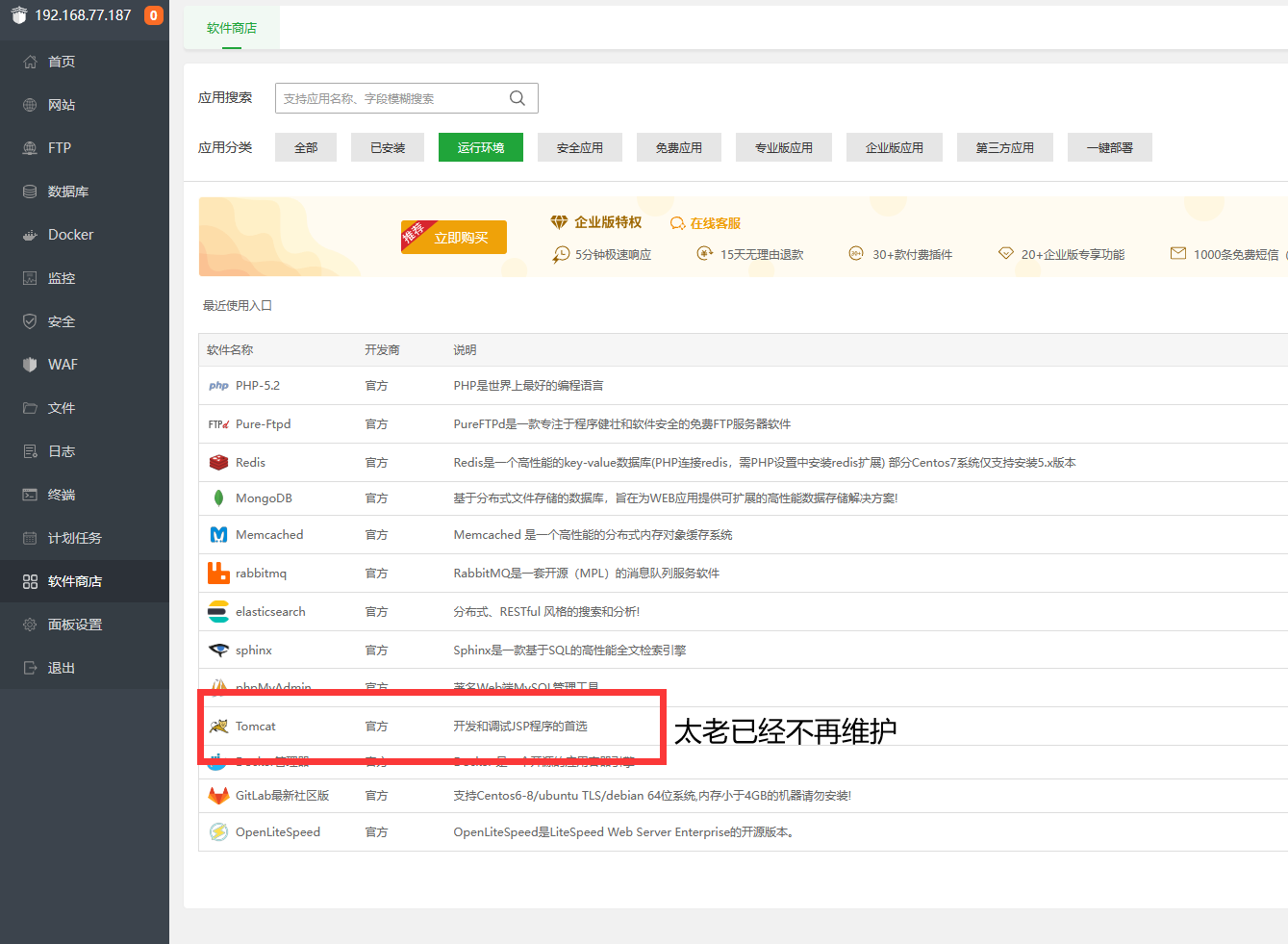This screenshot has height=944, width=1288.
Task: Click the 最近使用入口 label
Action: [x=237, y=306]
